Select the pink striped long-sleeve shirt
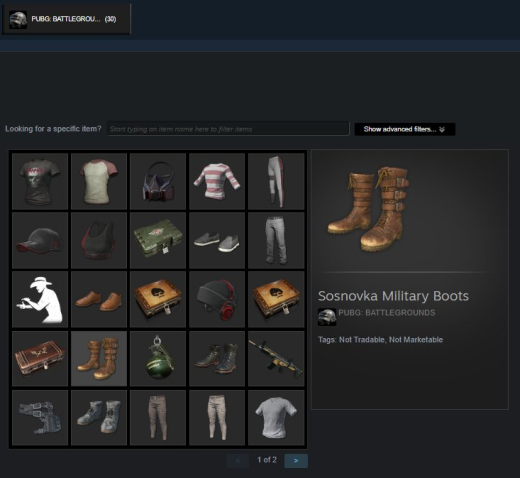The height and width of the screenshot is (478, 520). (x=217, y=181)
